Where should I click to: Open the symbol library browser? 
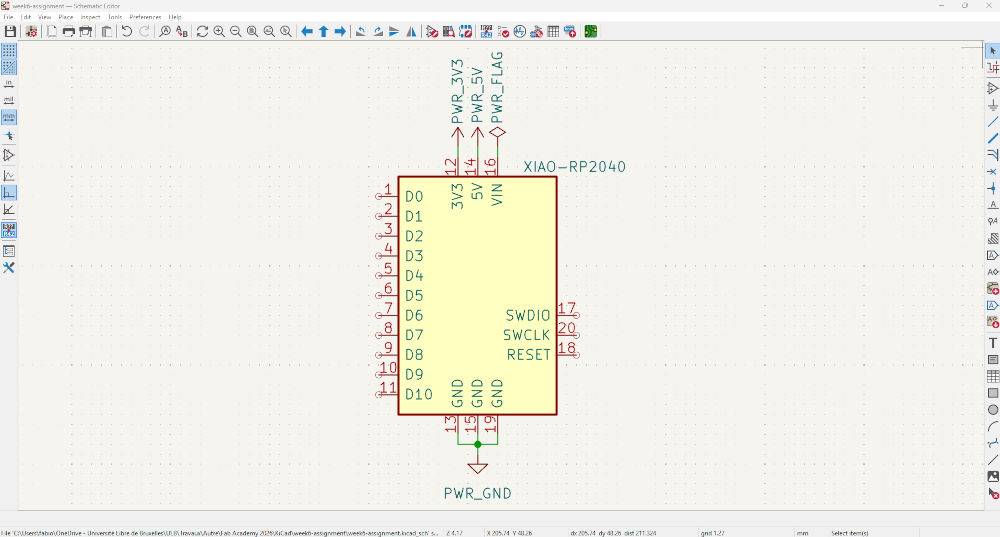(x=449, y=31)
